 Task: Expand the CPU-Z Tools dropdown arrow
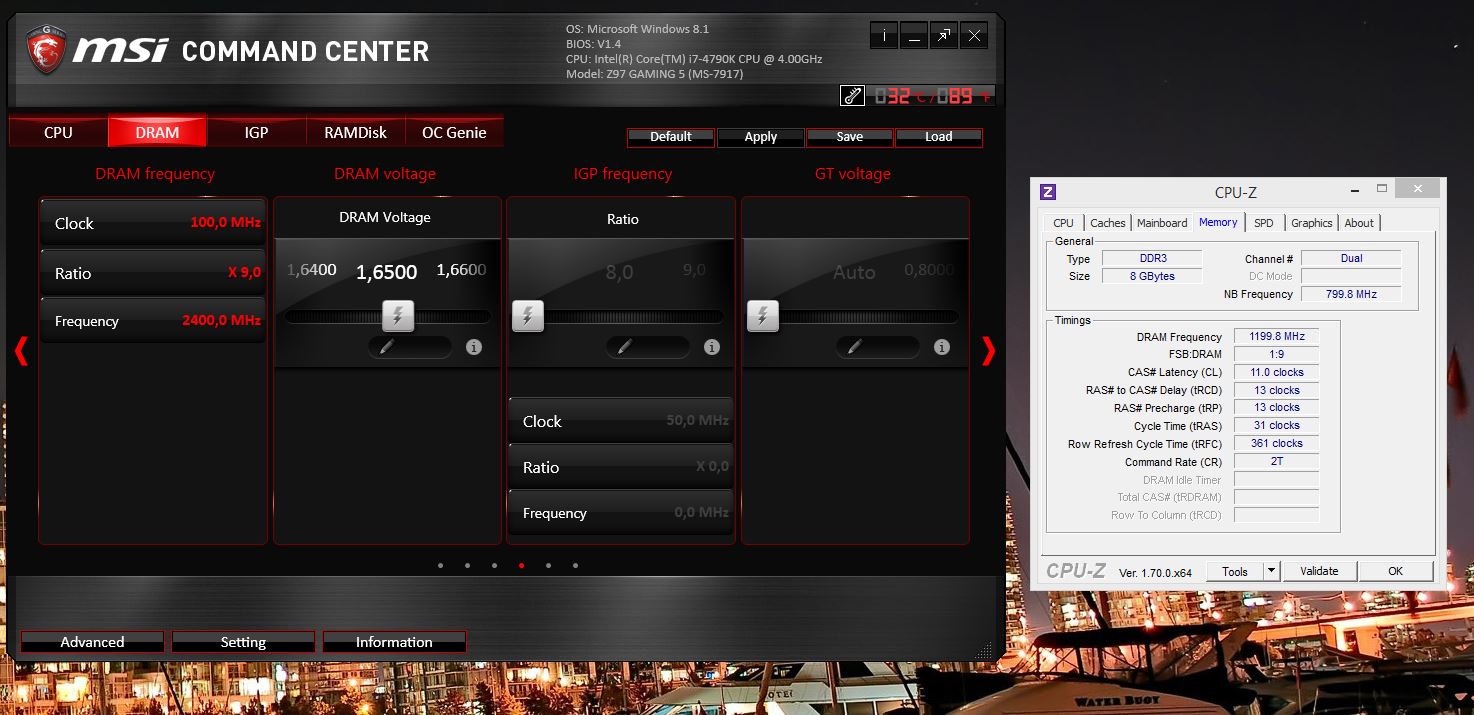(1271, 571)
